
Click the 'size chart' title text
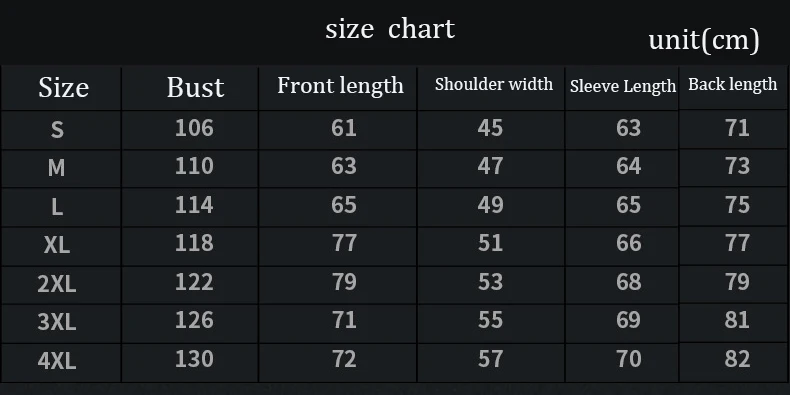[390, 29]
